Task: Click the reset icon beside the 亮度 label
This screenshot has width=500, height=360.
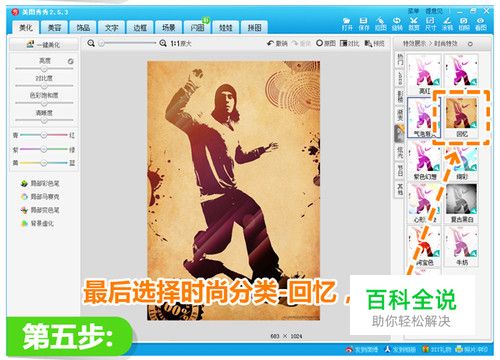Action: tap(70, 61)
